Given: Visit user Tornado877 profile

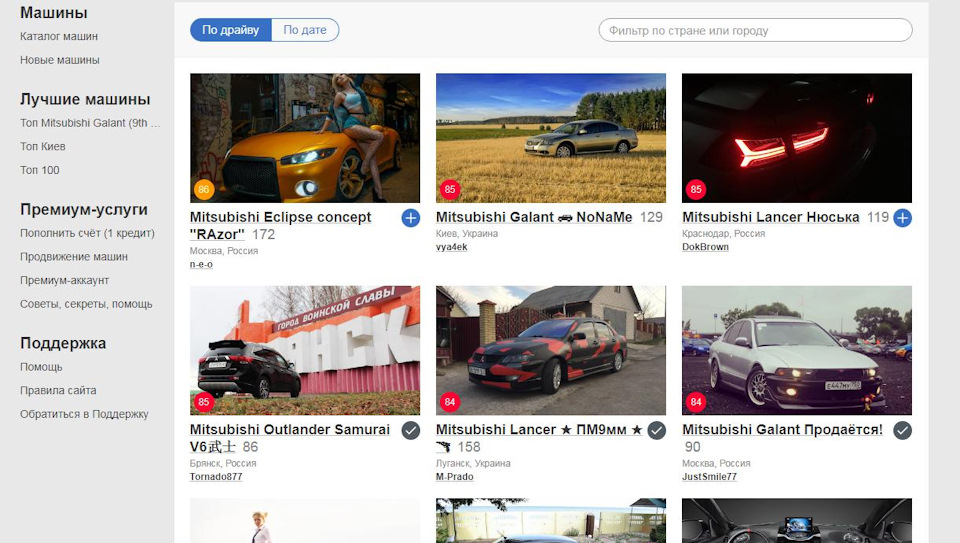Looking at the screenshot, I should (x=216, y=476).
